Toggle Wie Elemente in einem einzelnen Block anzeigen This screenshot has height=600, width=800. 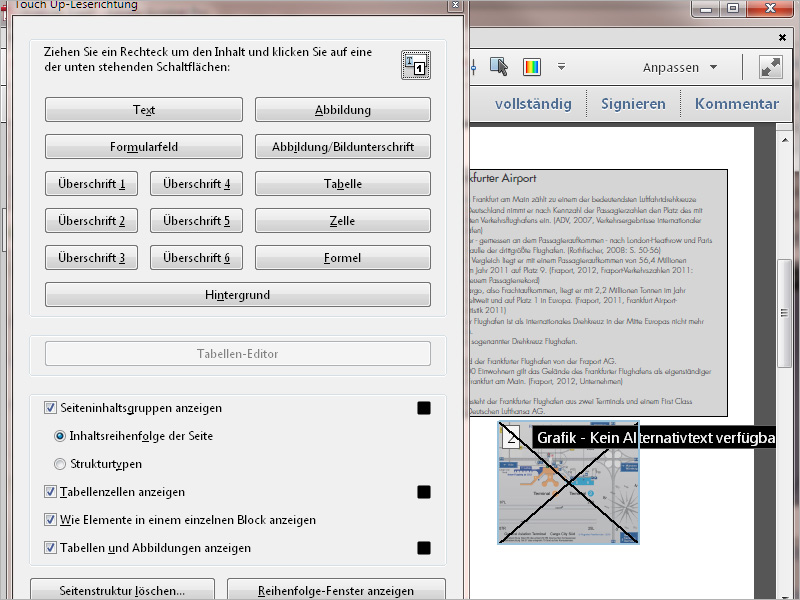tap(50, 520)
